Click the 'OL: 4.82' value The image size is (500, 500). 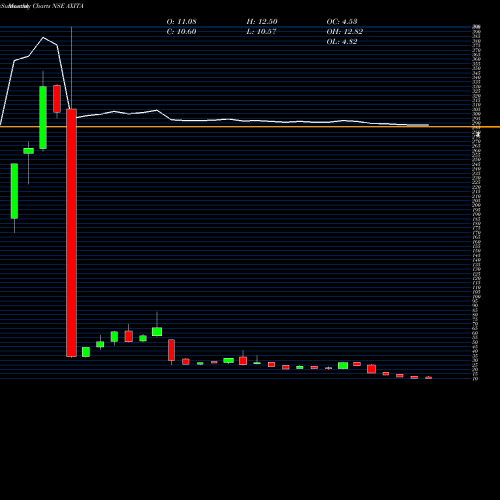(342, 42)
